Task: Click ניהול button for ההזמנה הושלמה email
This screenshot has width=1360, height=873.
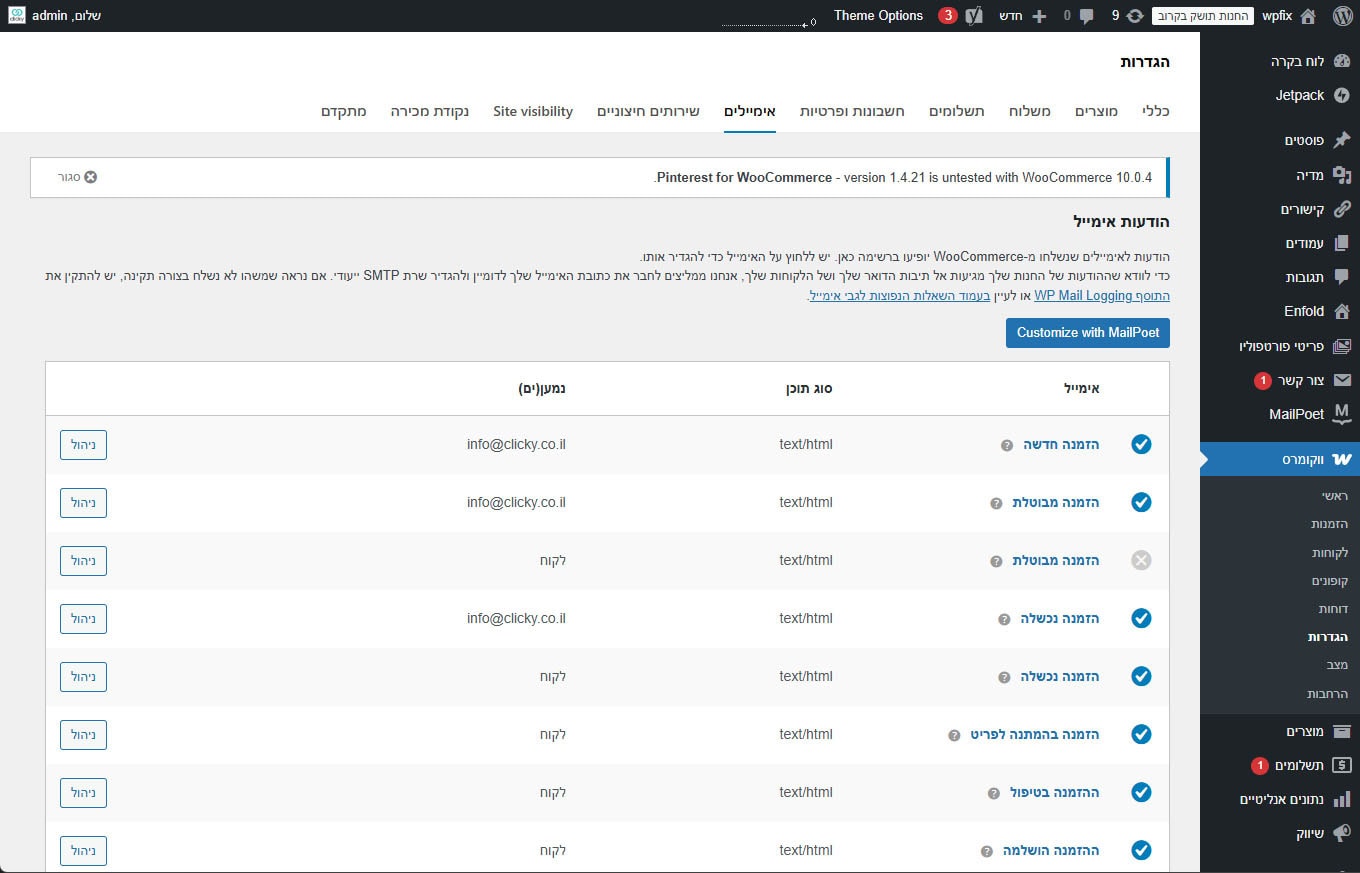Action: point(83,851)
